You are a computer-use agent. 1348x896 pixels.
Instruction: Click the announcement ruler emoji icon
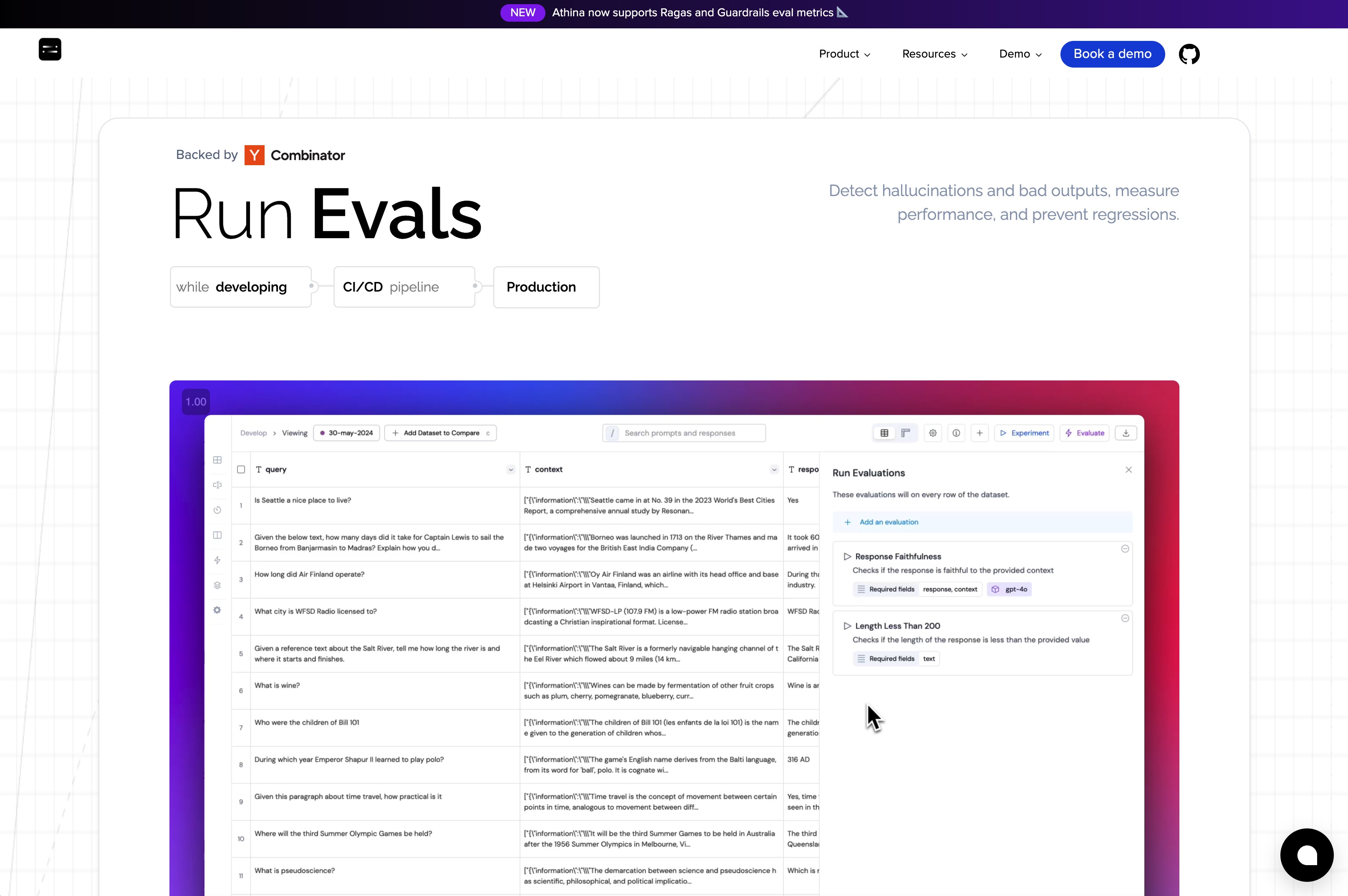coord(842,12)
